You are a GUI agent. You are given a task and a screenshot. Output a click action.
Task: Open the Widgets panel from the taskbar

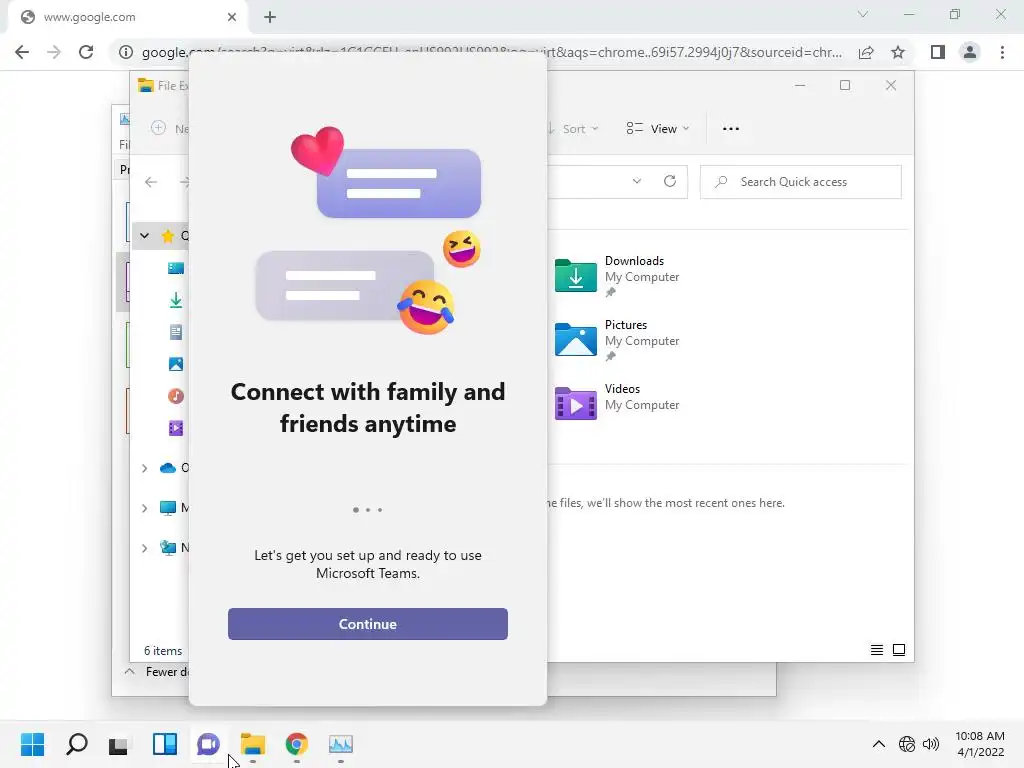coord(165,744)
